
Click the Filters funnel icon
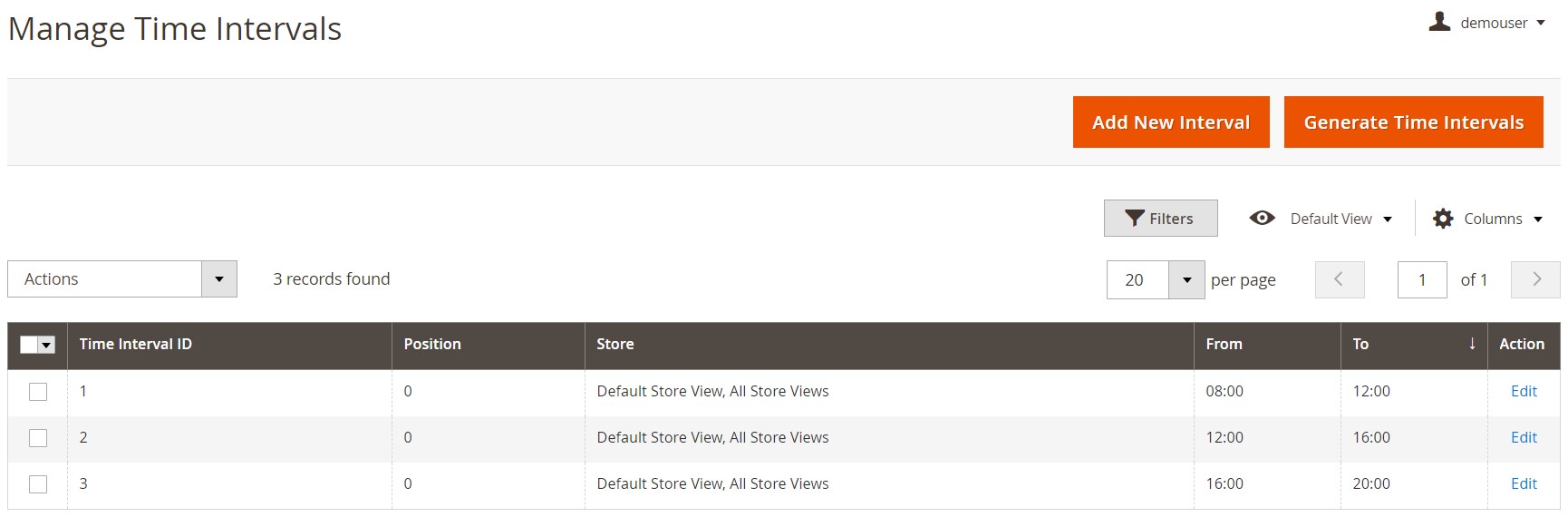pyautogui.click(x=1134, y=219)
